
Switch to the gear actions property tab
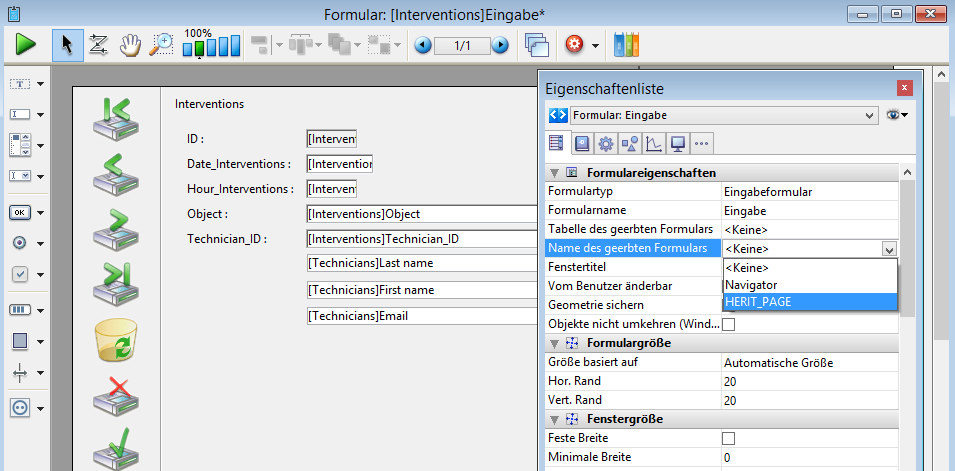coord(605,144)
